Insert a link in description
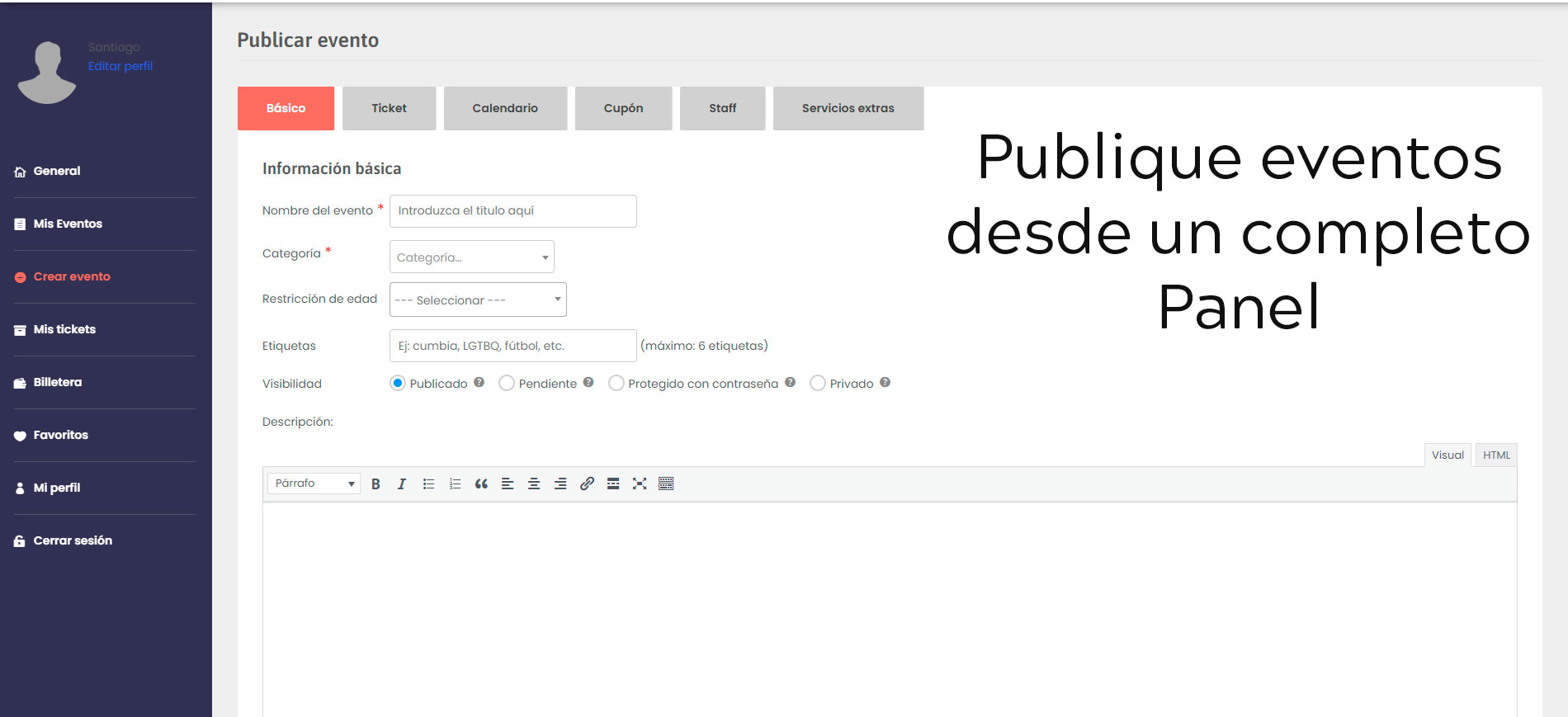The width and height of the screenshot is (1568, 717). click(x=587, y=484)
